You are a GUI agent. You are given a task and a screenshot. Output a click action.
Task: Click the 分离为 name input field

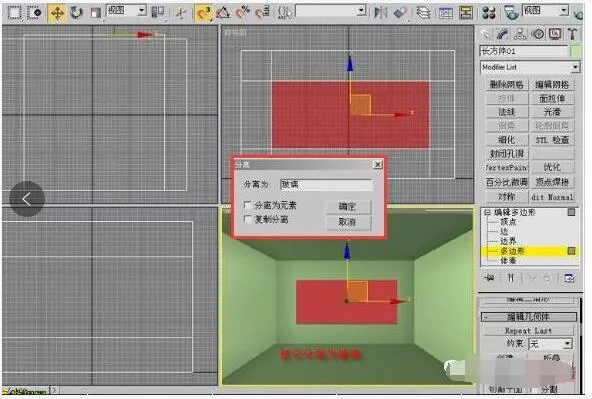326,185
